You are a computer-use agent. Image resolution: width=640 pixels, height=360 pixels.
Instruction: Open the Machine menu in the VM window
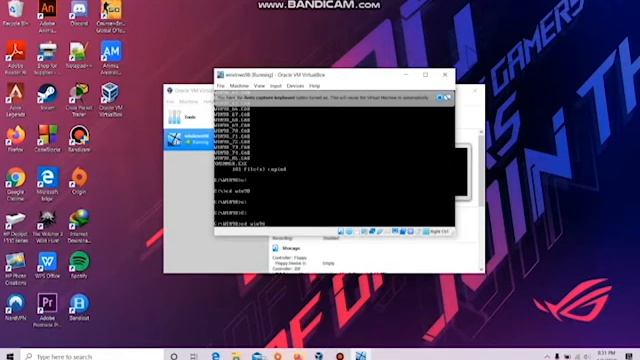coord(239,86)
